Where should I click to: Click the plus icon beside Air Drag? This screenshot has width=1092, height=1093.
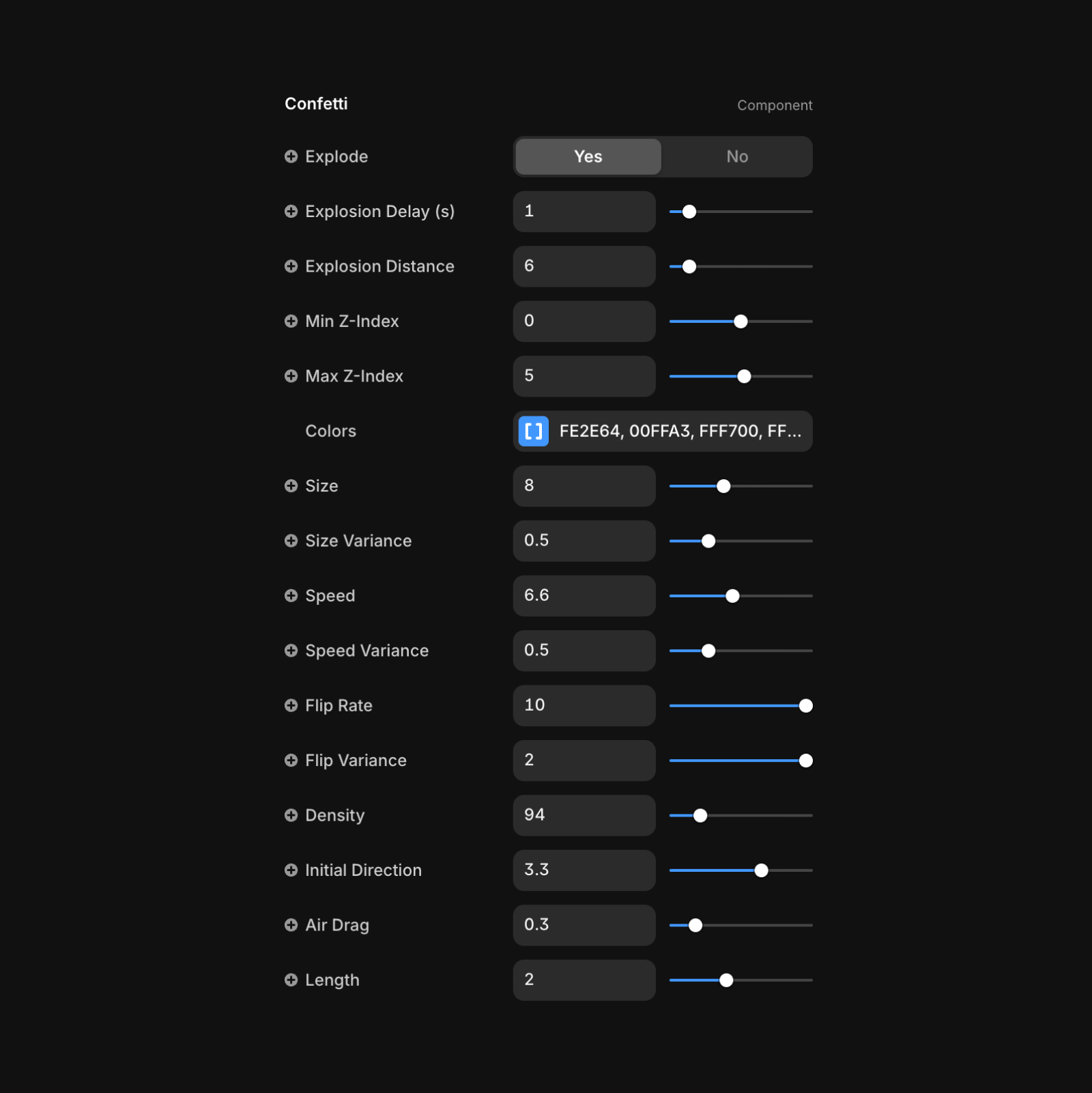(291, 926)
